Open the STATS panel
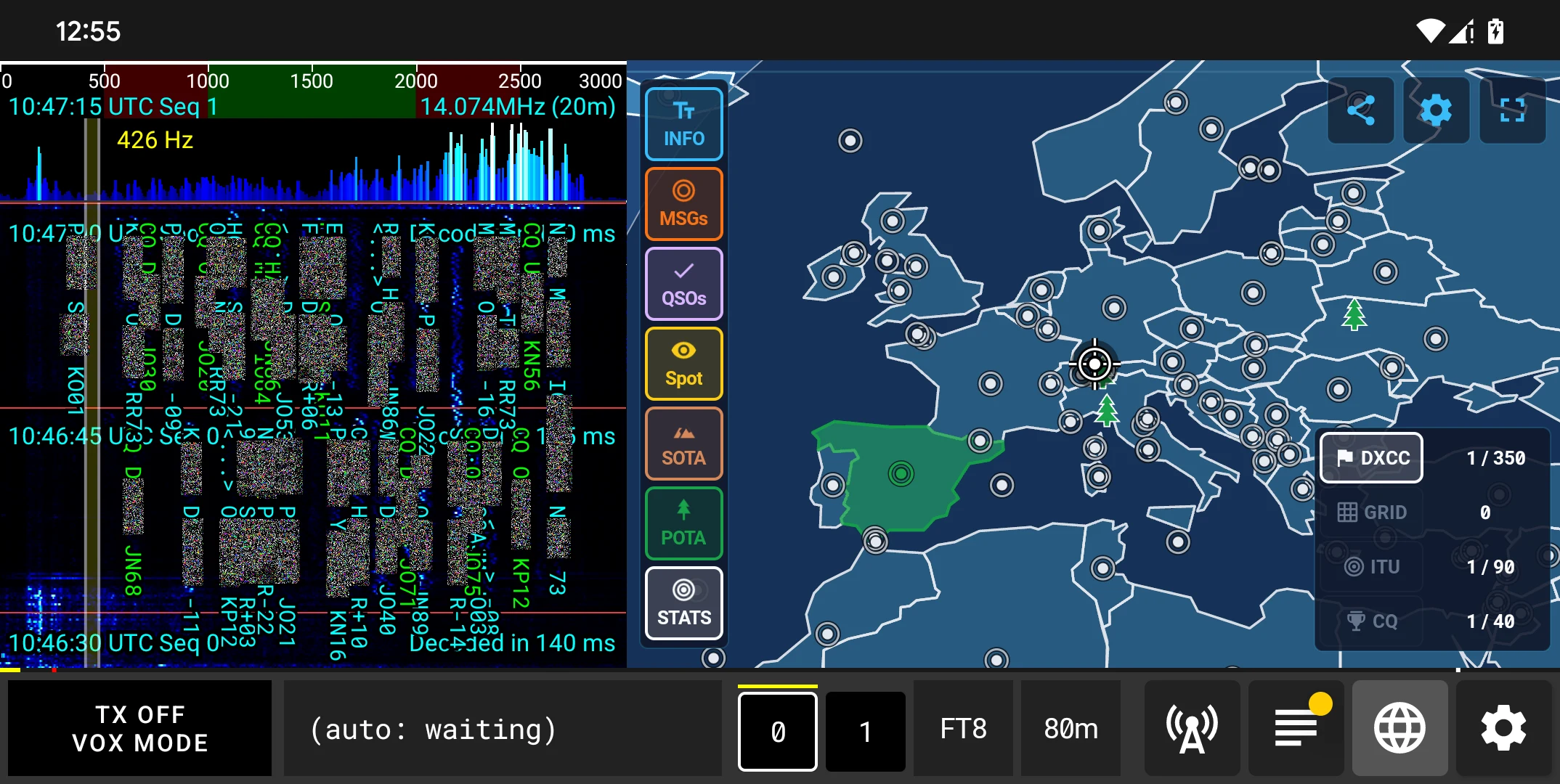The height and width of the screenshot is (784, 1560). [x=683, y=603]
